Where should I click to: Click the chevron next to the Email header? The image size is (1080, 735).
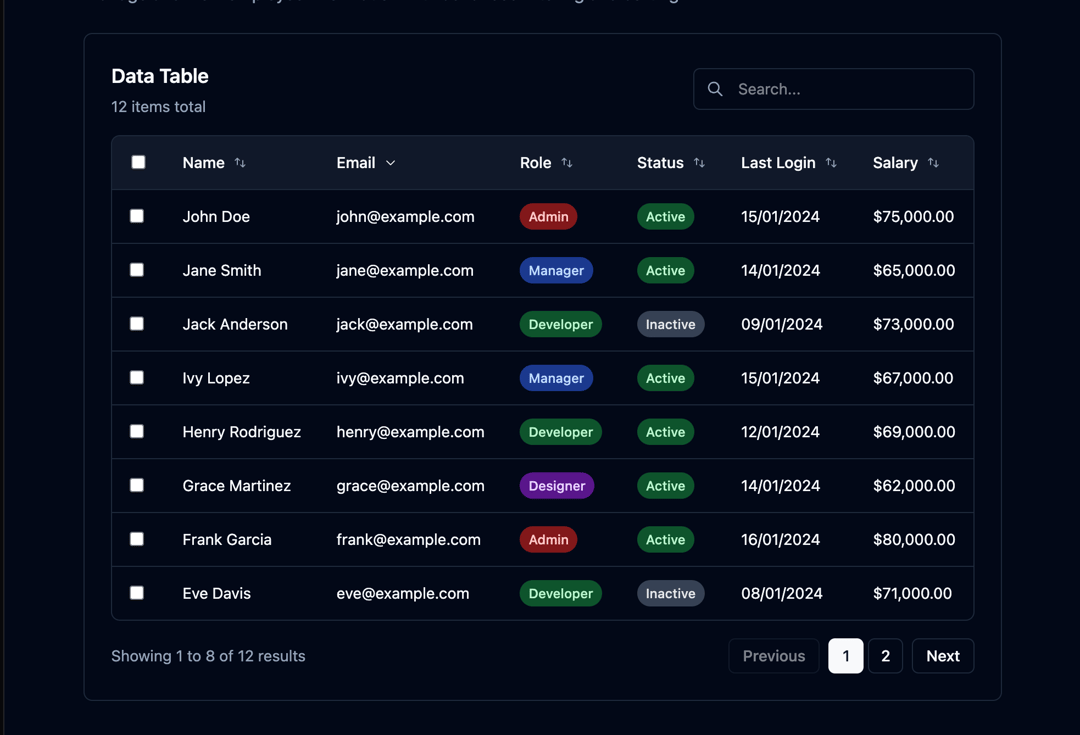coord(391,163)
